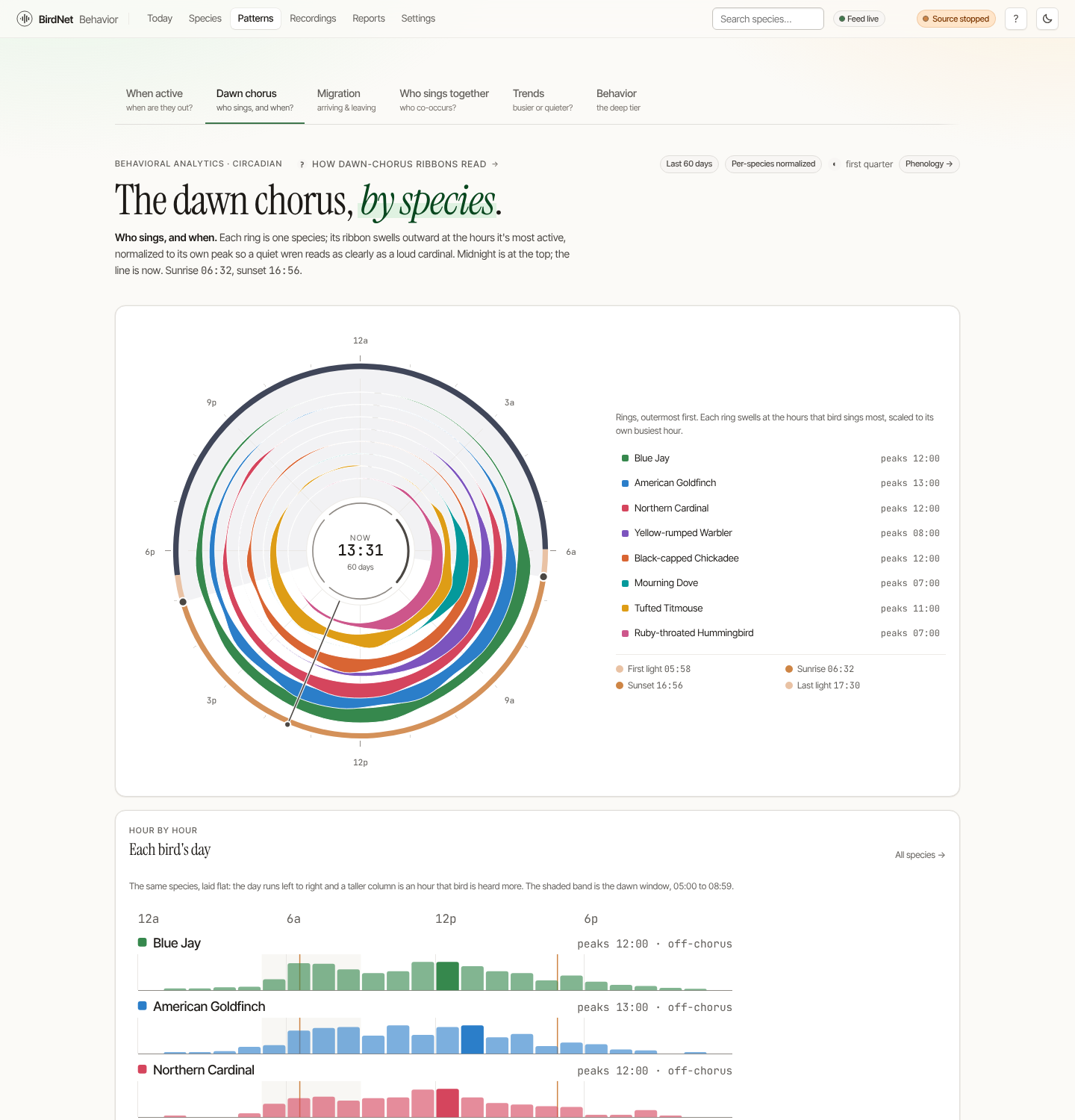Viewport: 1075px width, 1120px height.
Task: Go to the Species nav item
Action: click(205, 19)
